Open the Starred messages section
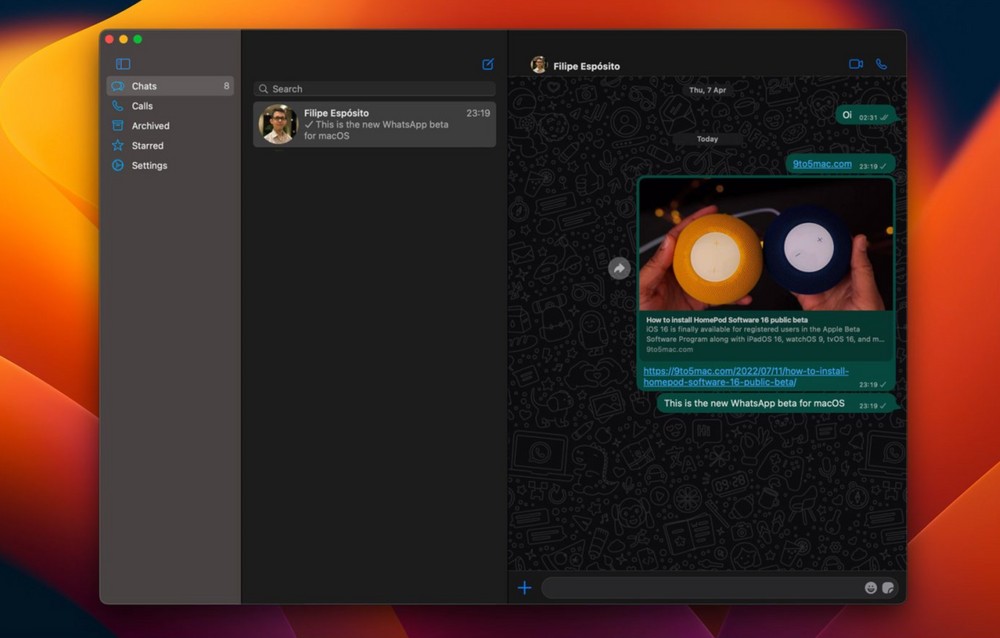Screen dimensions: 1000x638 coord(170,145)
